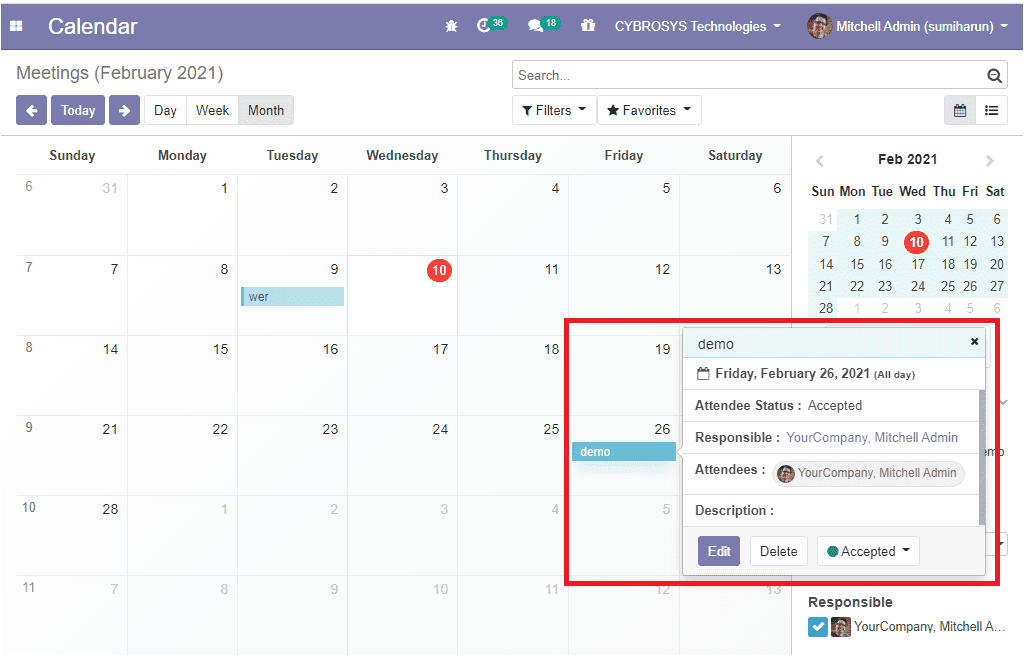1024x656 pixels.
Task: Click Edit button in demo popover
Action: click(719, 551)
